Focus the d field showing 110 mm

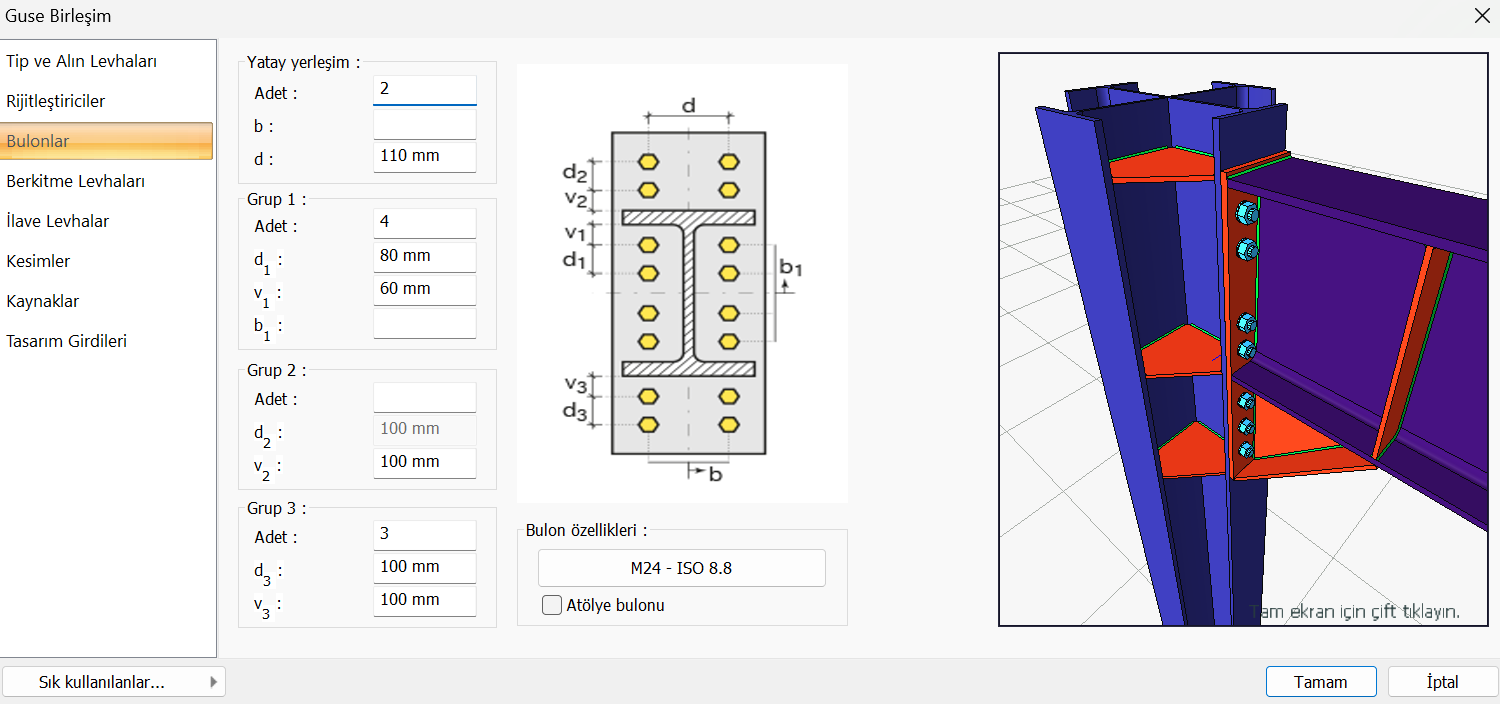pyautogui.click(x=424, y=156)
